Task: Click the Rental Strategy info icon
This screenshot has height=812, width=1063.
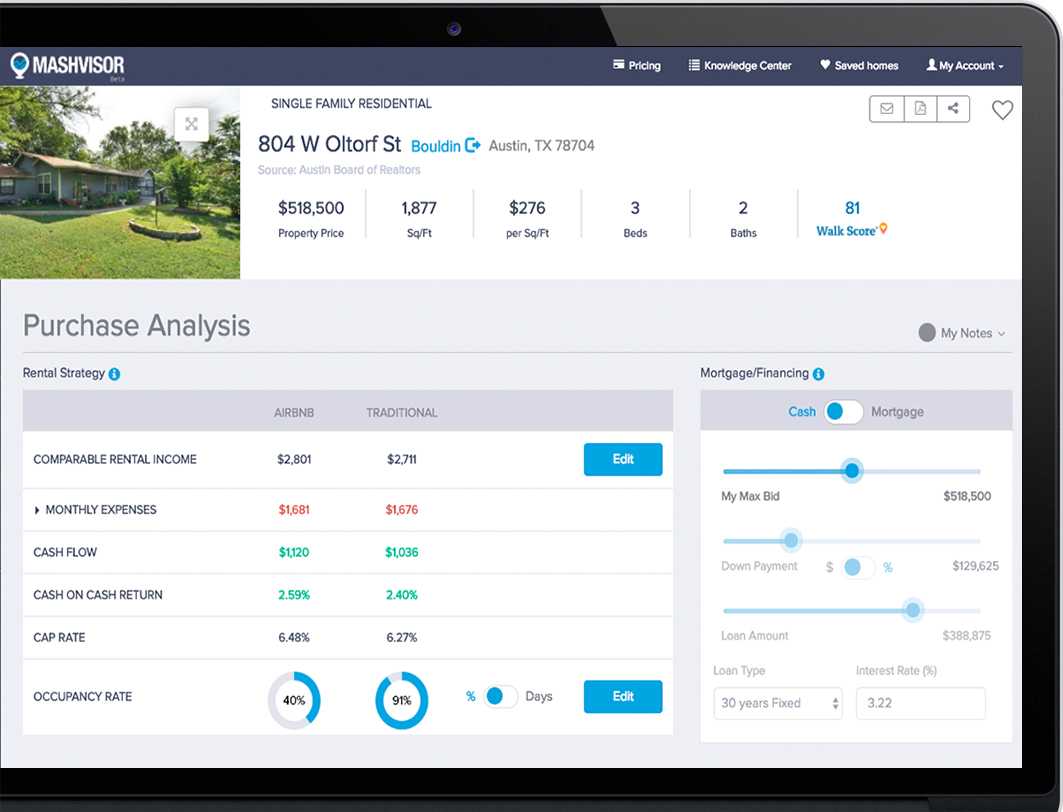Action: coord(114,374)
